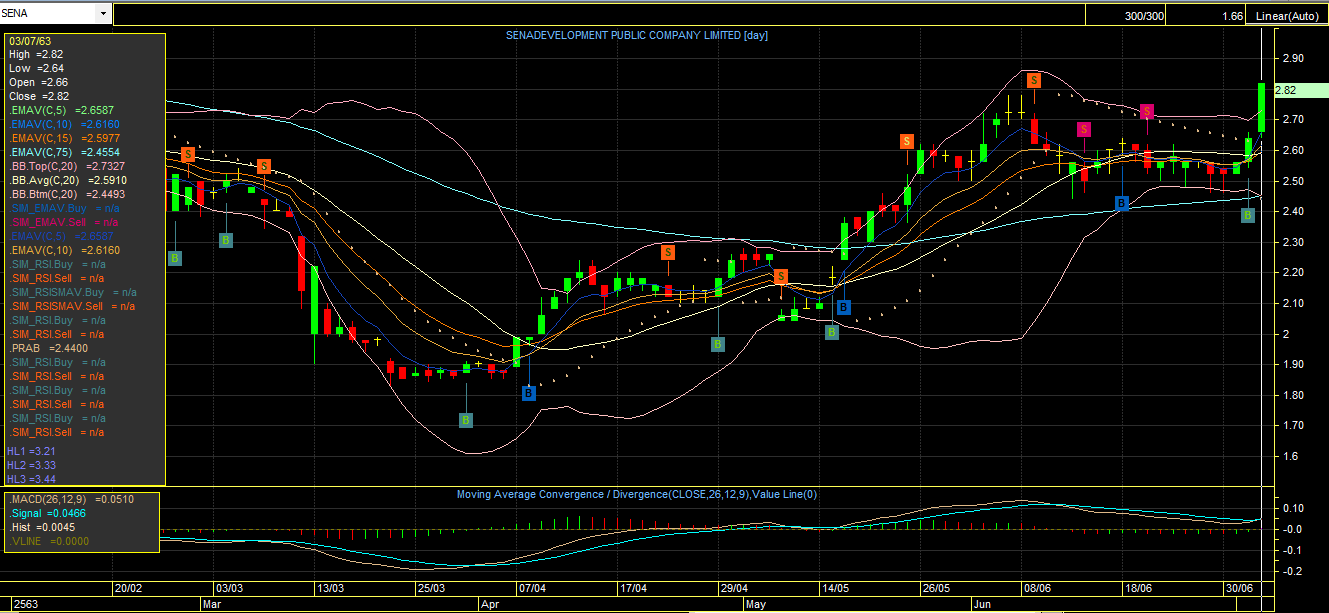Click the High =2.82 legend line
The width and height of the screenshot is (1329, 613).
pos(37,54)
